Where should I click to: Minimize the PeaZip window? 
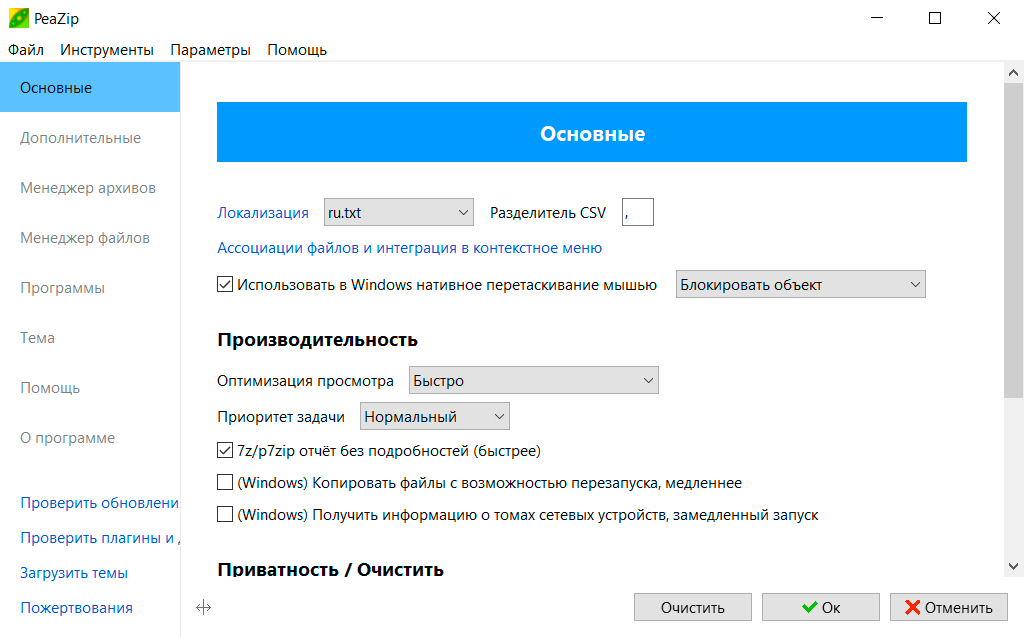click(877, 18)
